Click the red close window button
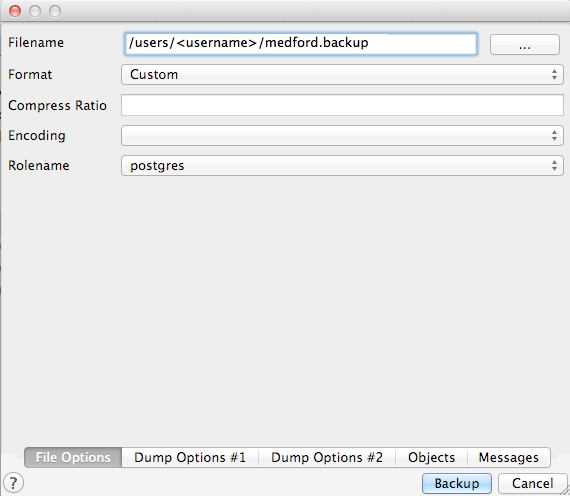This screenshot has width=570, height=496. (15, 11)
